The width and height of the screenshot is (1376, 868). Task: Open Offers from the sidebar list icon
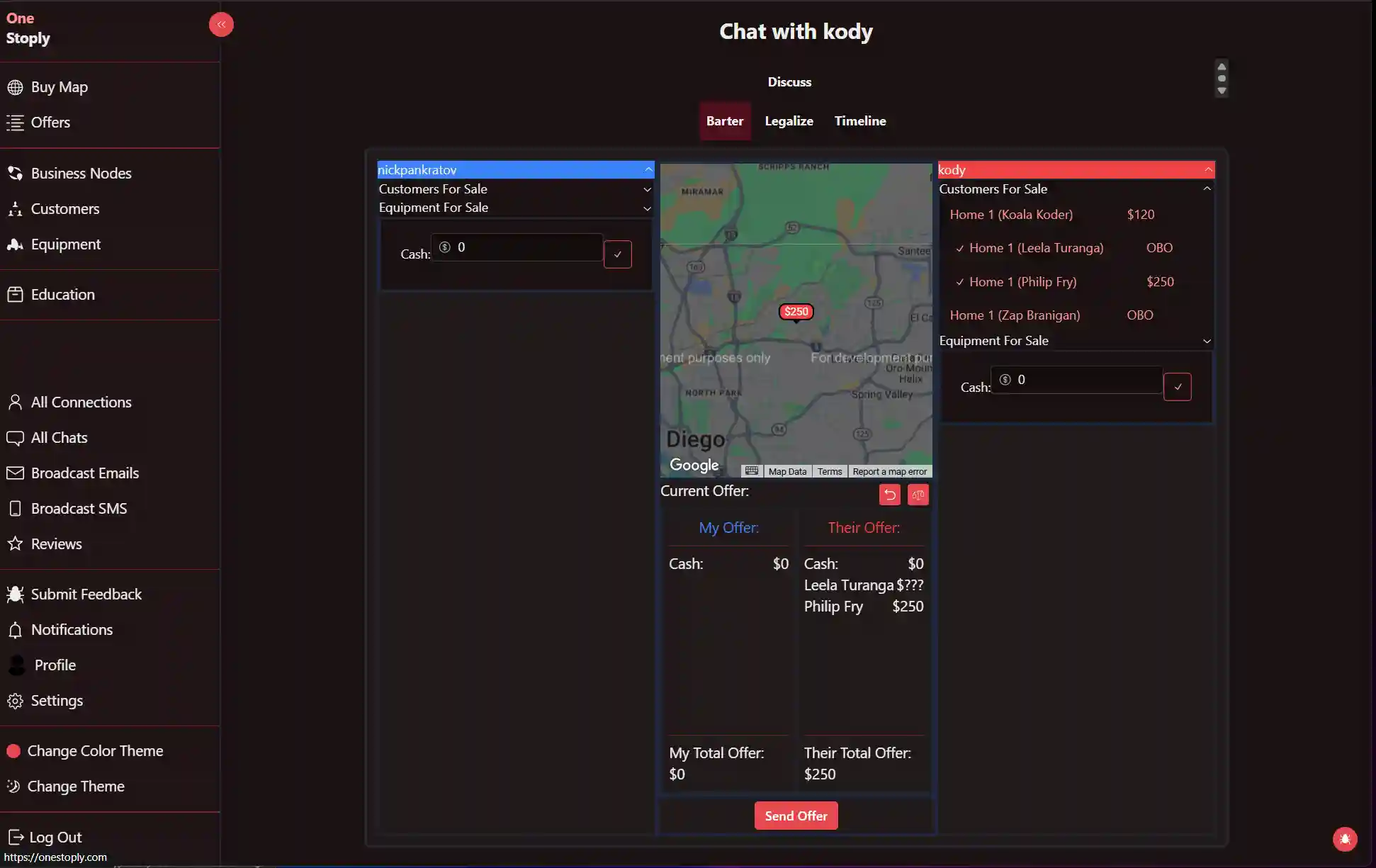16,123
